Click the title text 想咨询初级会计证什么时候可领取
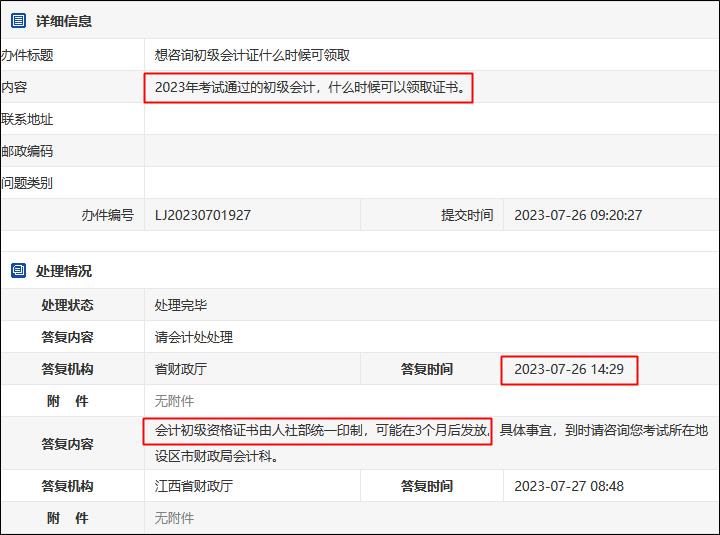This screenshot has width=720, height=535. [x=252, y=55]
